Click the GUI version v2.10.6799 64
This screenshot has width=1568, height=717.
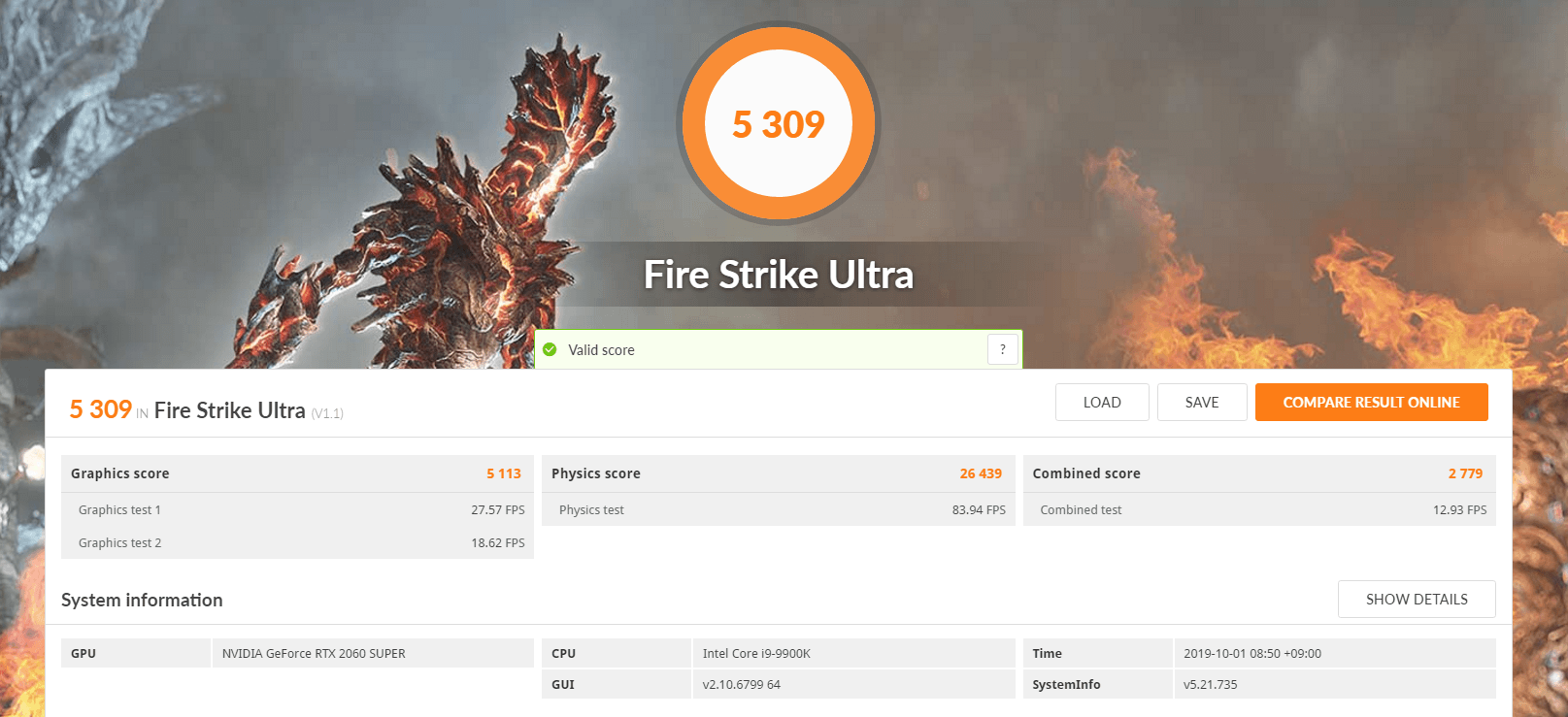(741, 685)
